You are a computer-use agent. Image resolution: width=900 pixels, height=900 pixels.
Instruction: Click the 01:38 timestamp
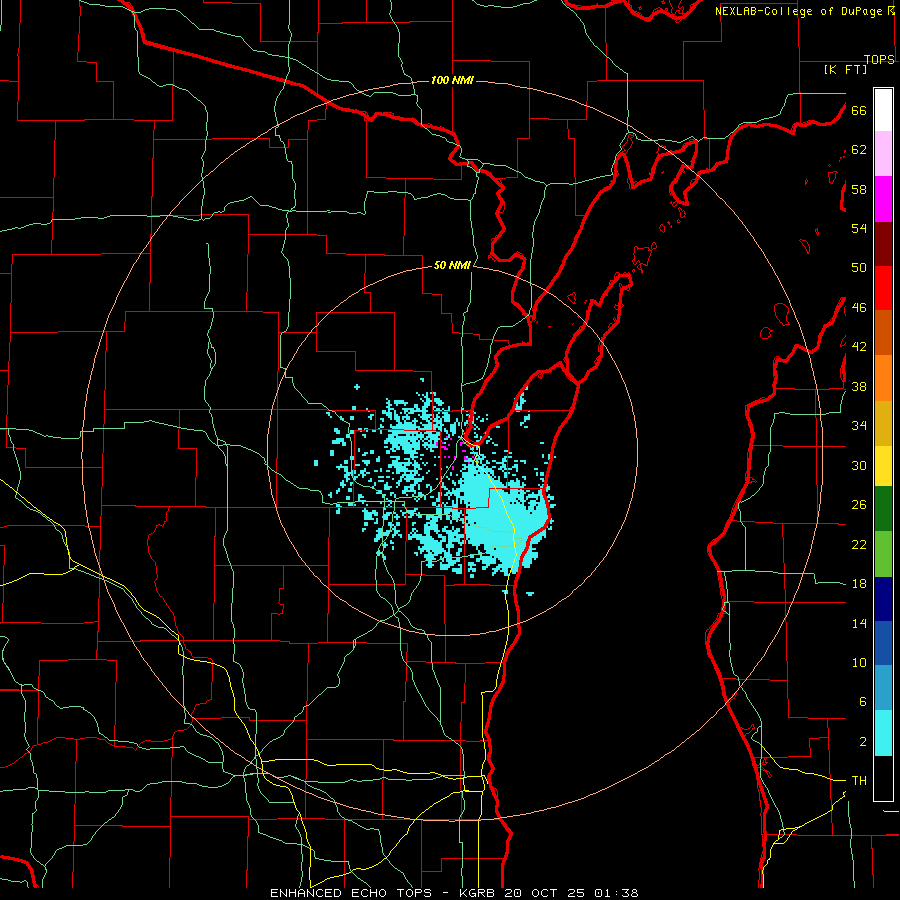point(616,893)
